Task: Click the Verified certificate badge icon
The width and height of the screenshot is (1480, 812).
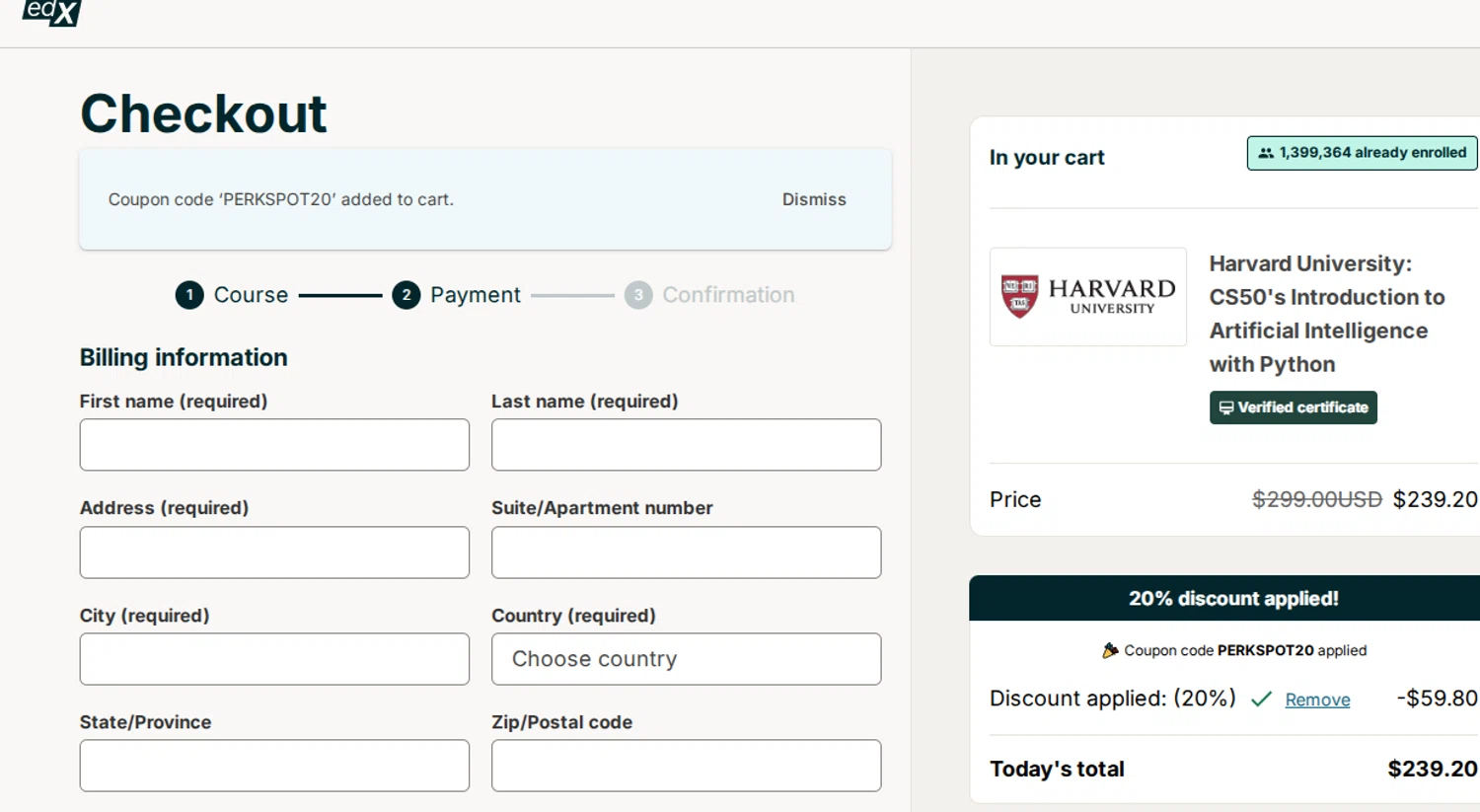Action: pyautogui.click(x=1226, y=407)
